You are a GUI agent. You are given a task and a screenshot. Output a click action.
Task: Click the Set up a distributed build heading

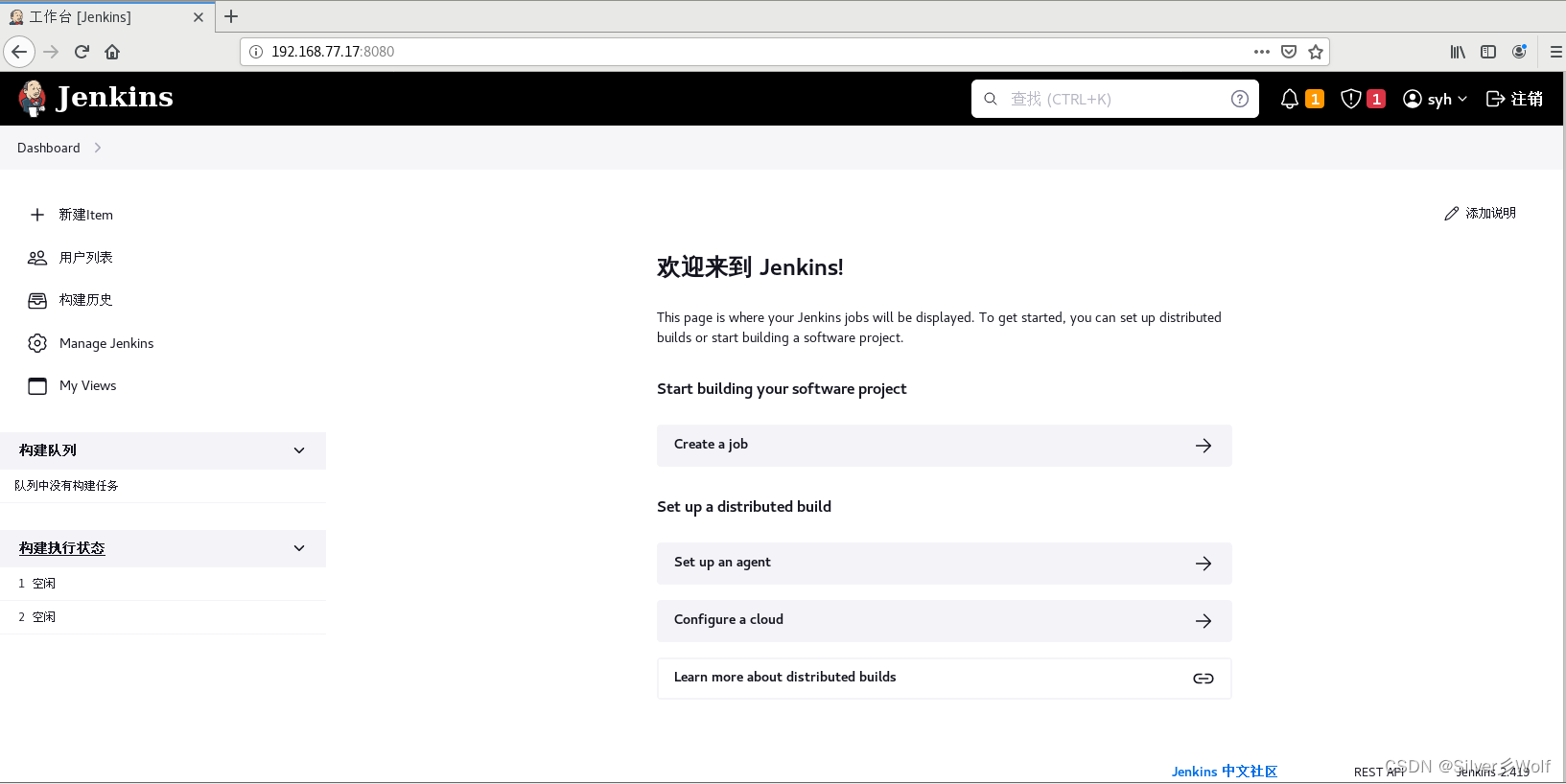(744, 507)
